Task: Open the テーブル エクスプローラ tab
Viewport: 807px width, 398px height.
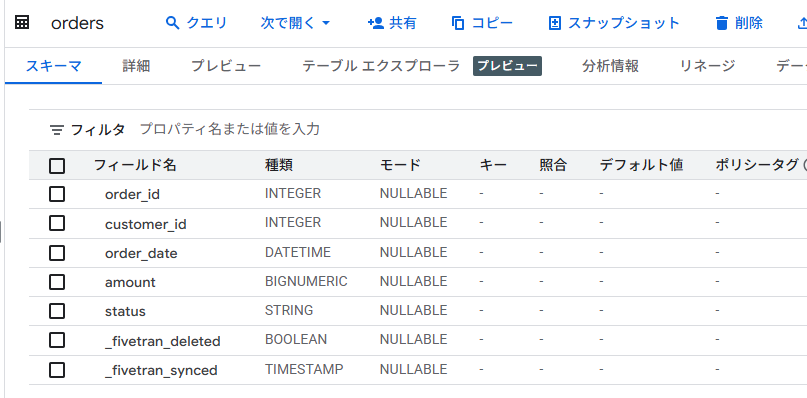Action: [x=381, y=66]
